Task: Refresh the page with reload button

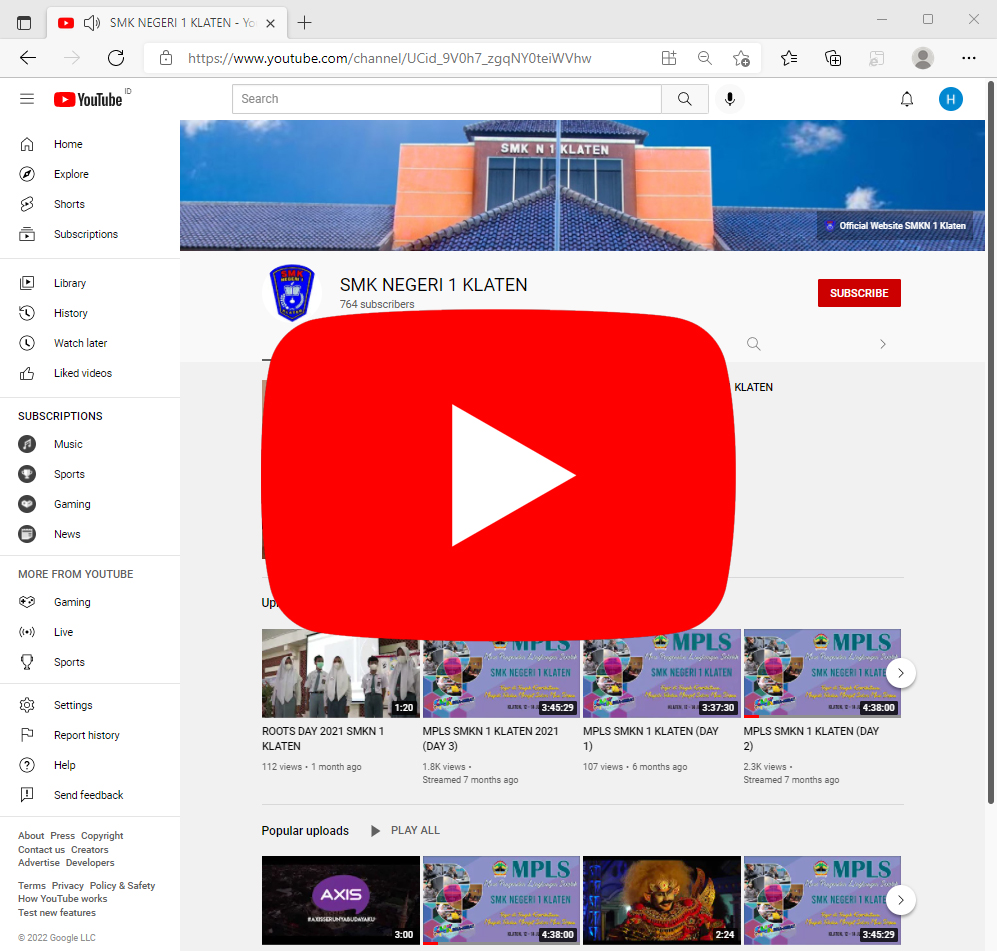Action: pyautogui.click(x=116, y=58)
